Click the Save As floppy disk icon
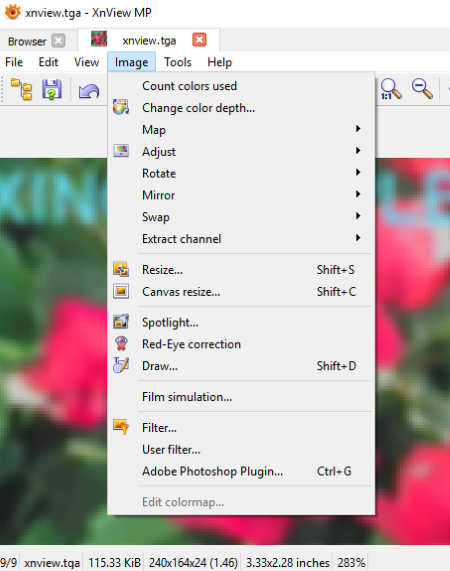The height and width of the screenshot is (571, 450). [x=52, y=89]
